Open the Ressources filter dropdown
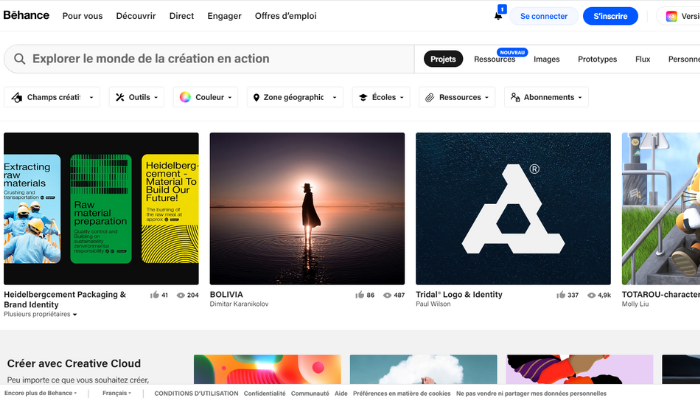Viewport: 700px width, 400px height. 457,97
